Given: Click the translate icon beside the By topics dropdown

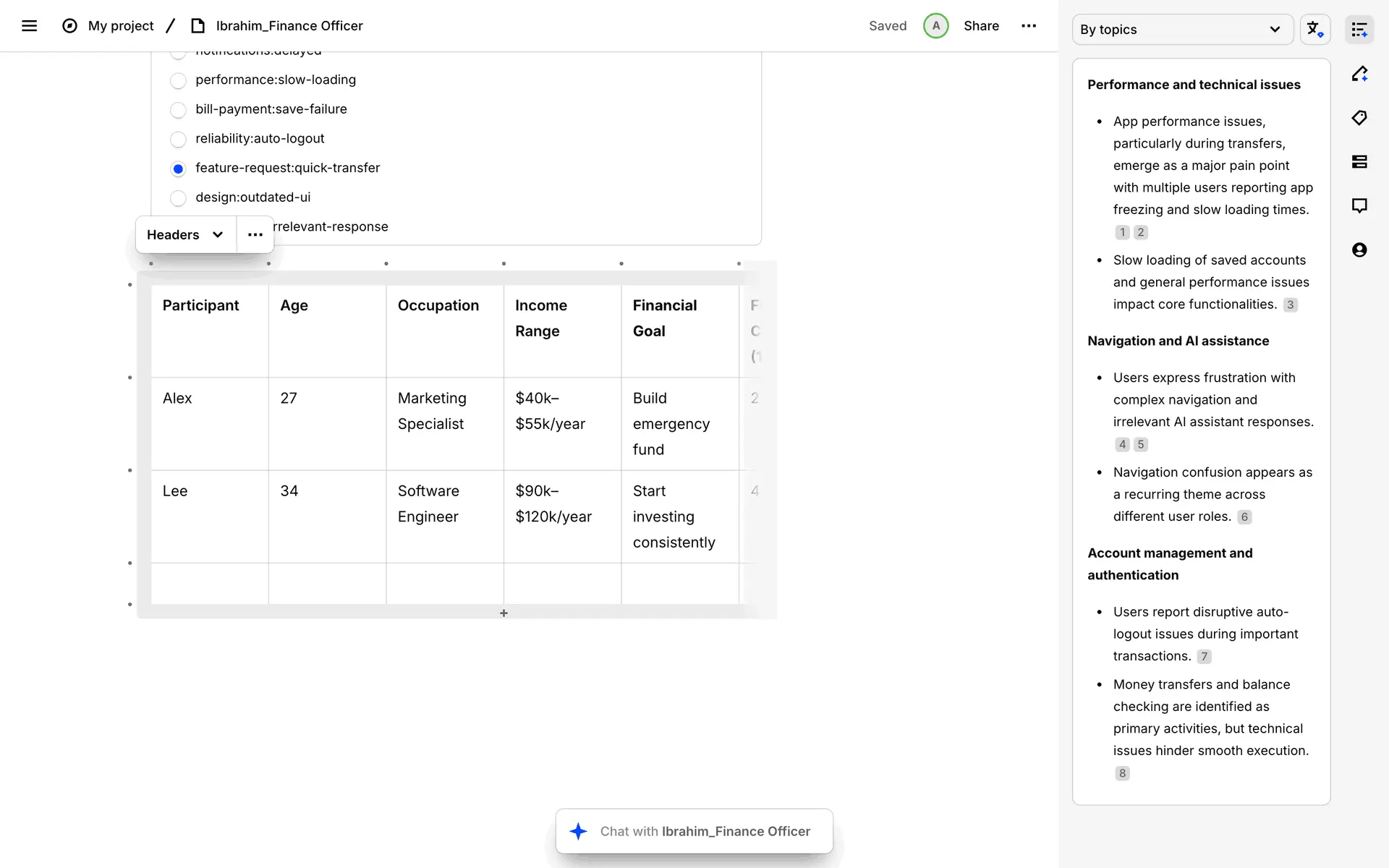Looking at the screenshot, I should 1314,30.
